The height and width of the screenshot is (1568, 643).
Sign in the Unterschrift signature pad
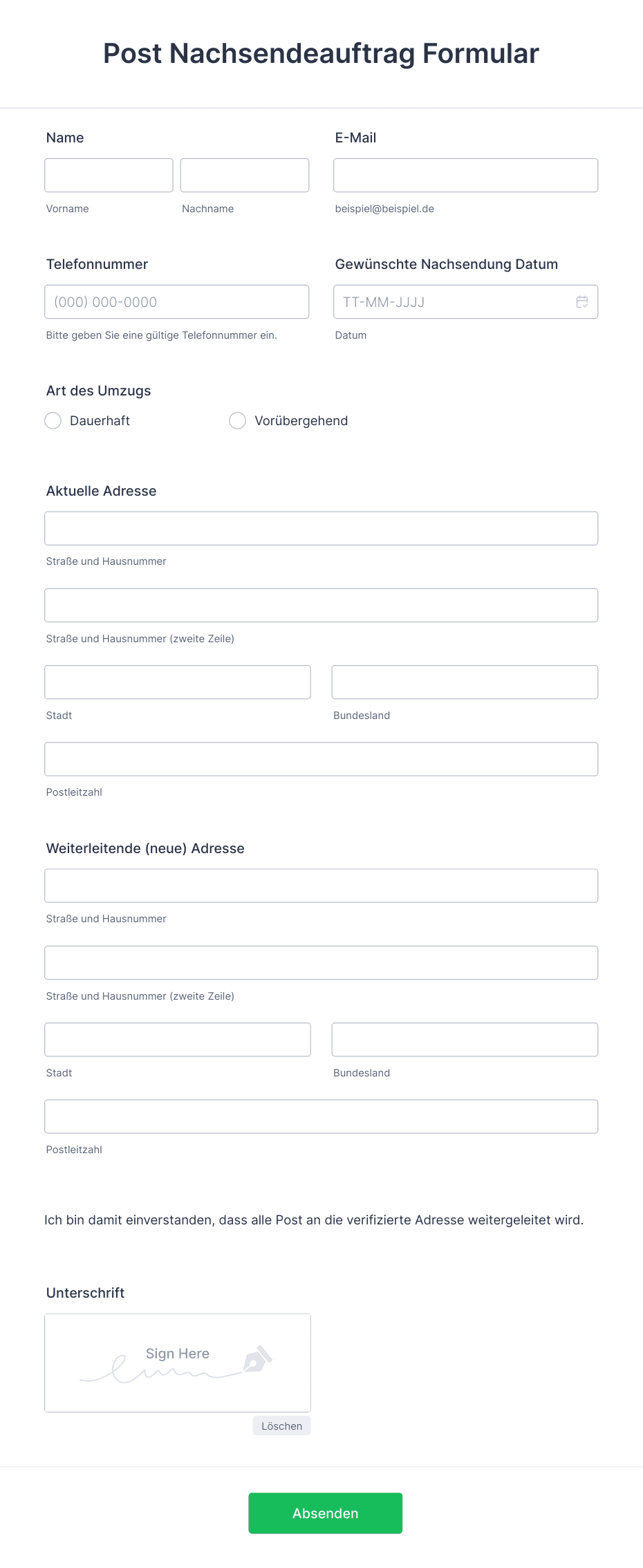click(x=178, y=1363)
